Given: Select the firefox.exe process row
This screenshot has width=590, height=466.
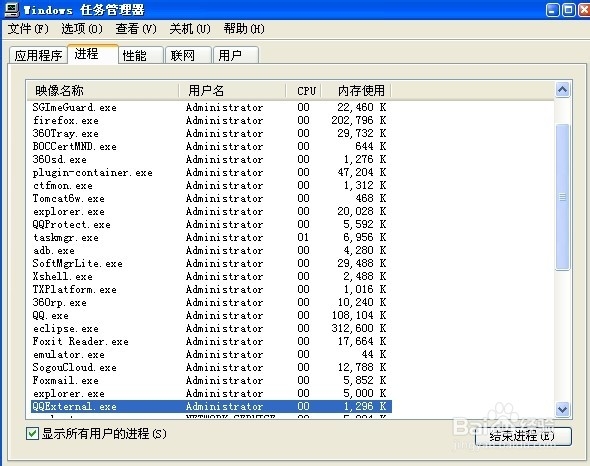Looking at the screenshot, I should click(210, 120).
